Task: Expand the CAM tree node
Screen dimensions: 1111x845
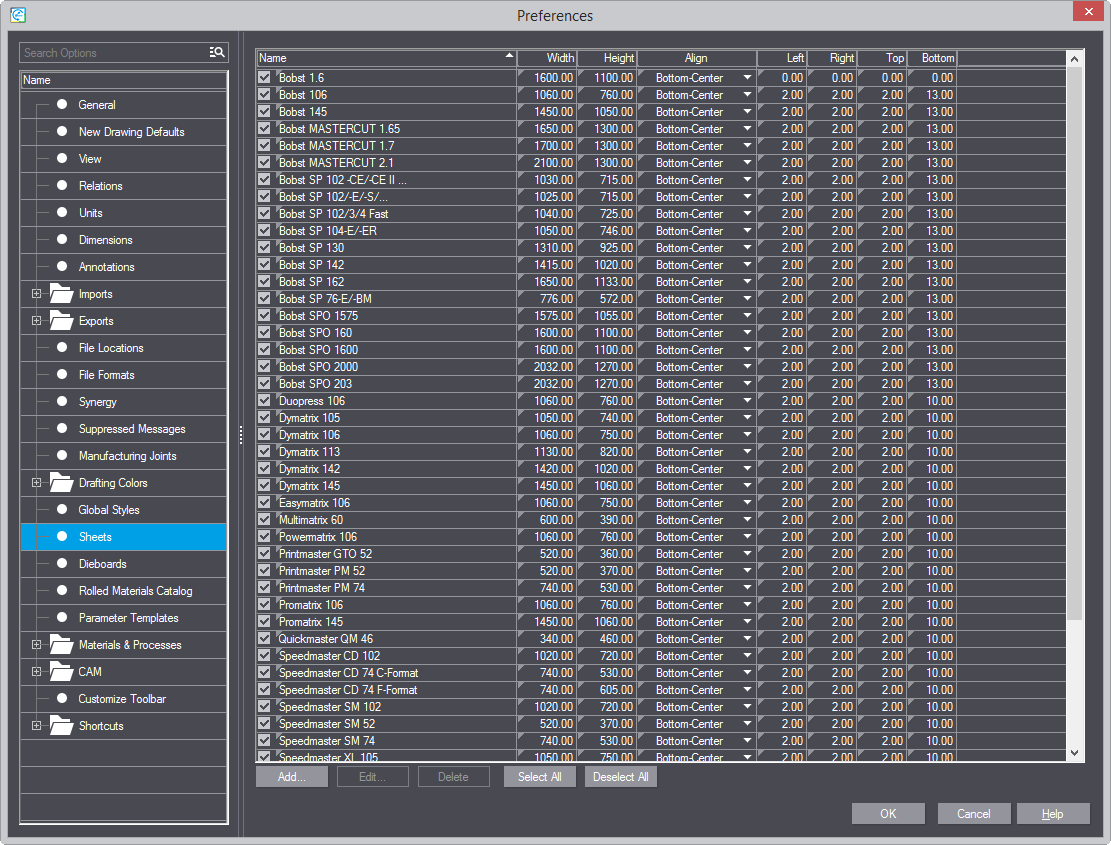Action: (x=36, y=672)
